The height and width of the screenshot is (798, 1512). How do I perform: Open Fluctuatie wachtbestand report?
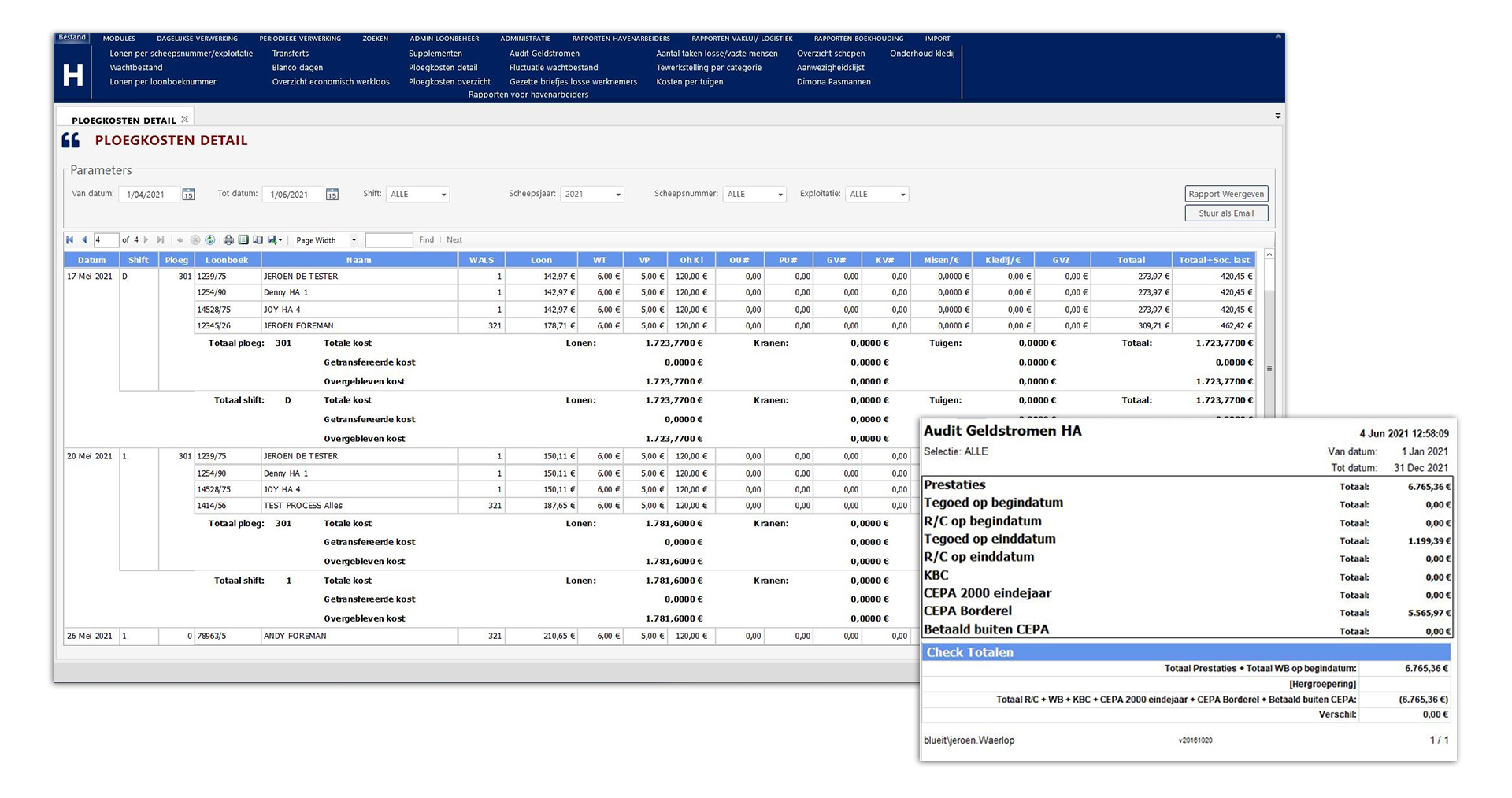pyautogui.click(x=554, y=68)
